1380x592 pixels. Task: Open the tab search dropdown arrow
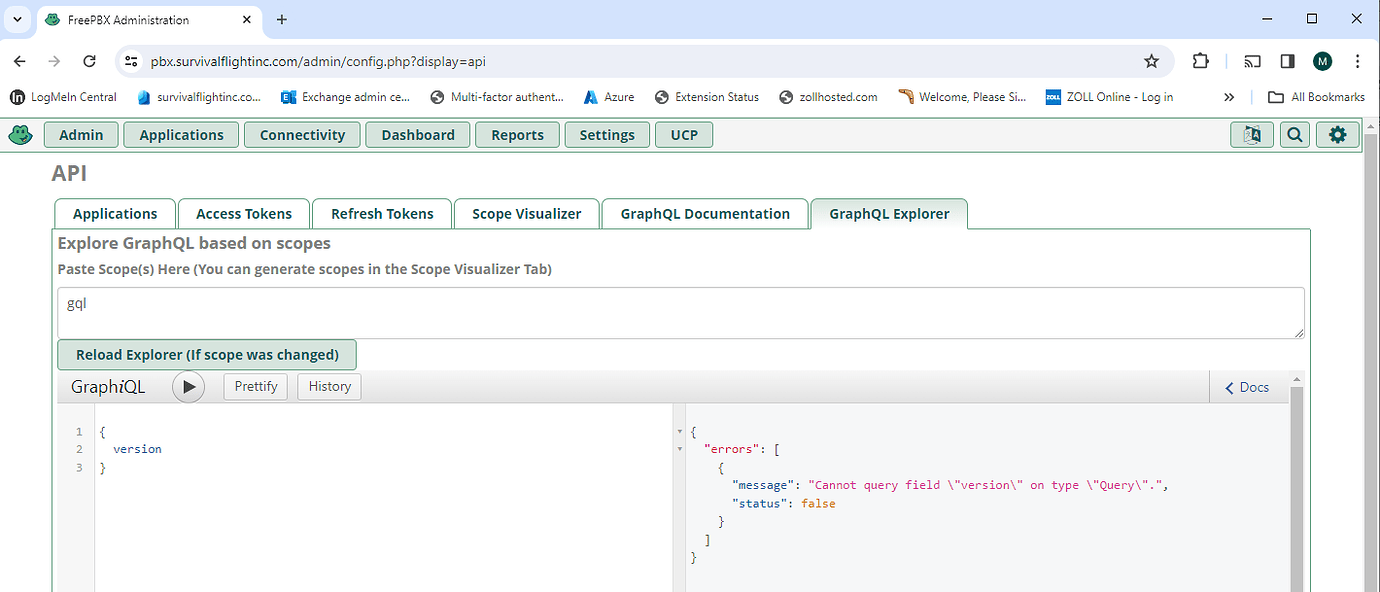17,20
